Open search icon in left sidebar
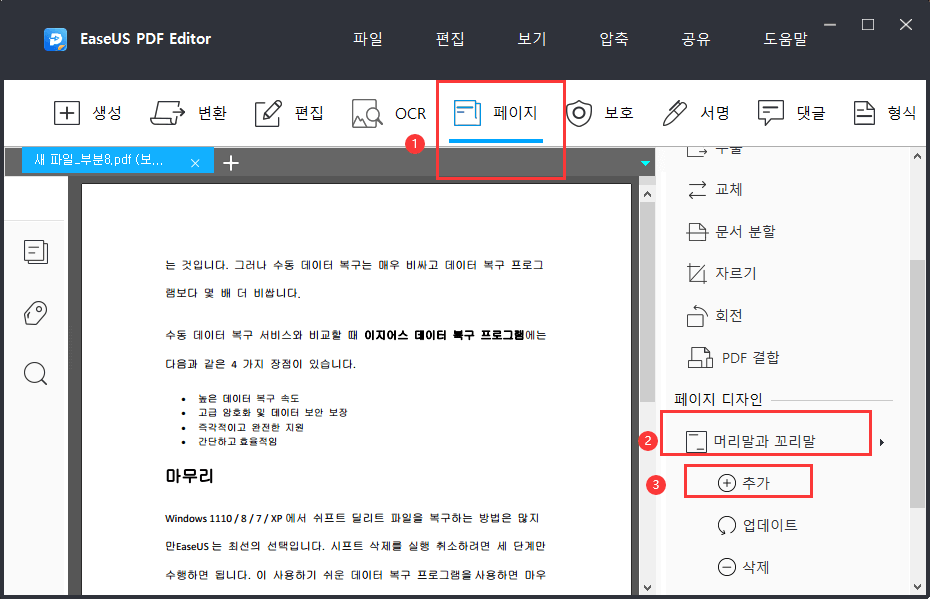The width and height of the screenshot is (930, 599). [x=36, y=373]
